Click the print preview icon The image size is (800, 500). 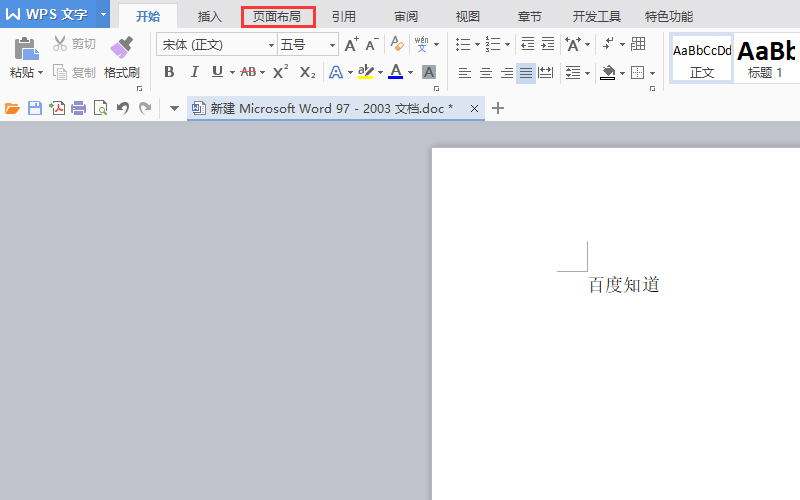(101, 108)
